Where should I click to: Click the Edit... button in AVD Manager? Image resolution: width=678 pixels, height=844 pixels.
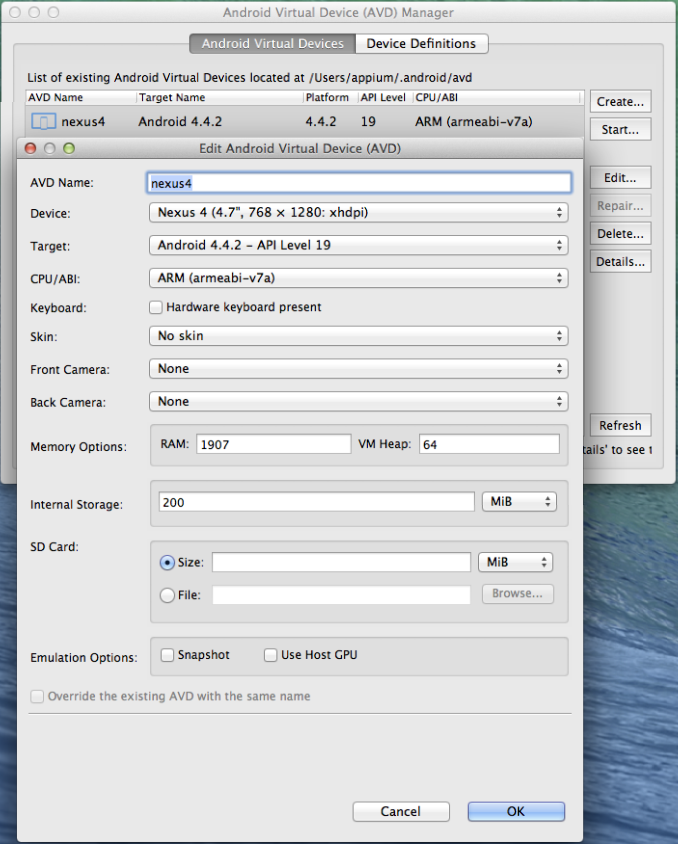tap(620, 178)
